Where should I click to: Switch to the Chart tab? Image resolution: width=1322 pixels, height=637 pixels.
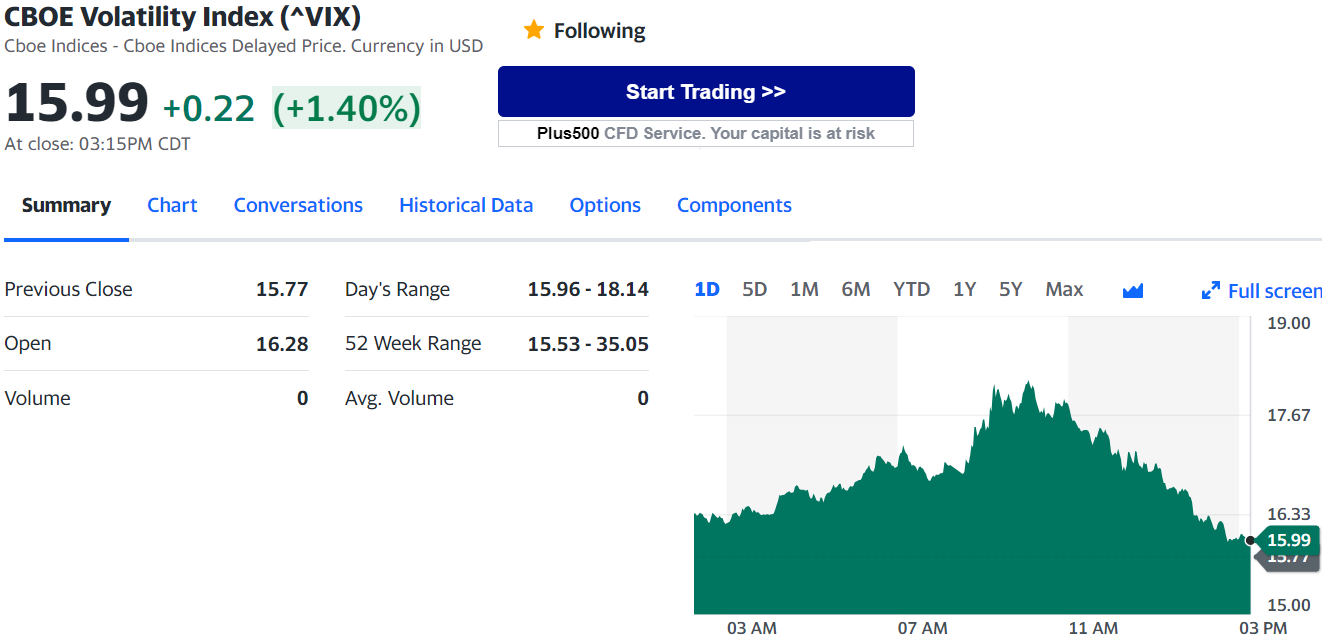172,205
